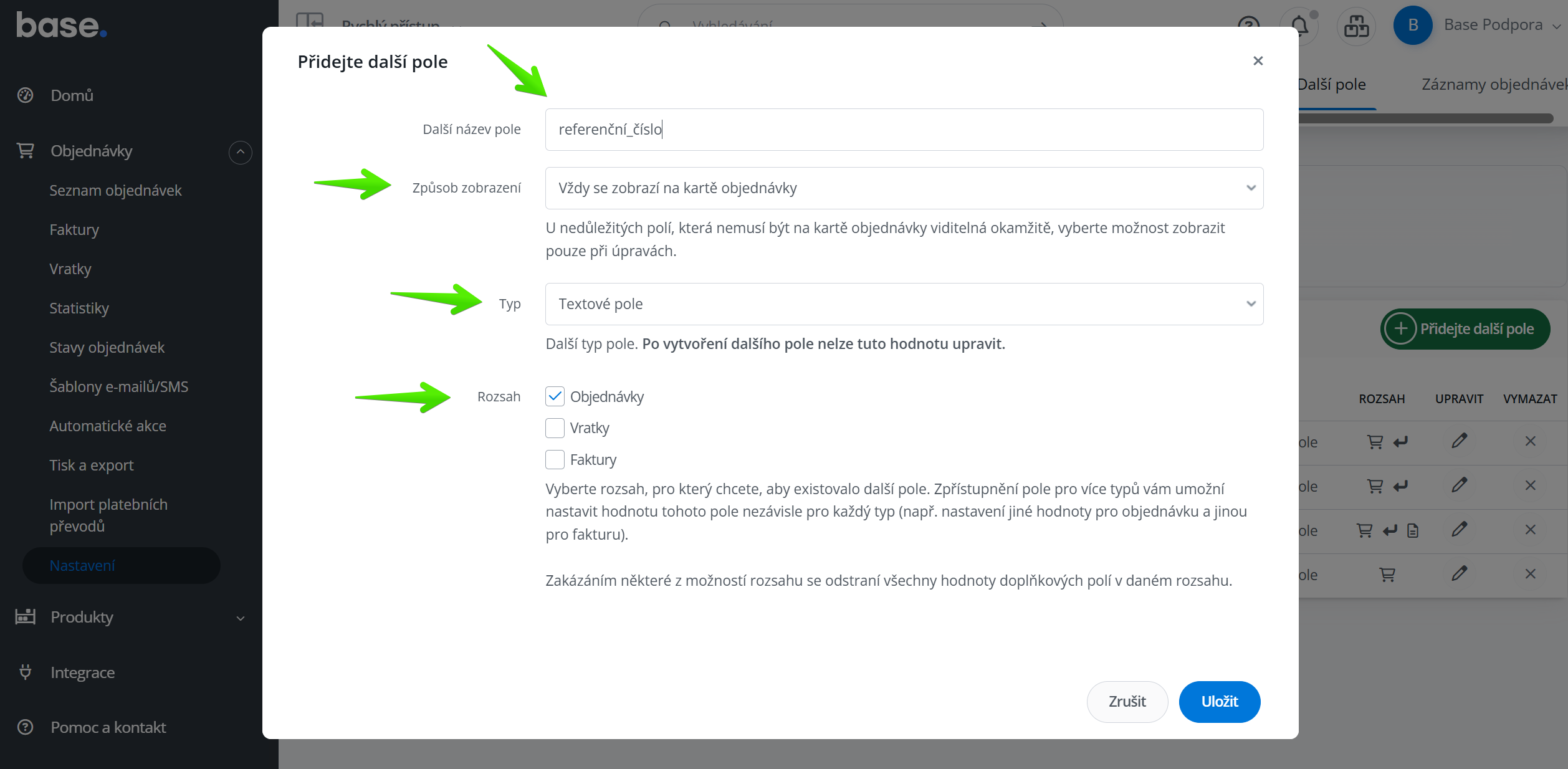1568x769 pixels.
Task: Open the Typ field type dropdown
Action: [904, 304]
